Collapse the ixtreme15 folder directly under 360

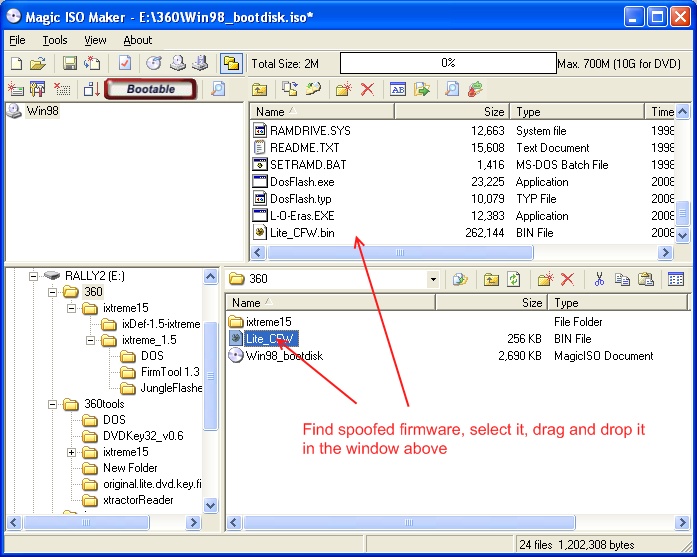(x=71, y=308)
